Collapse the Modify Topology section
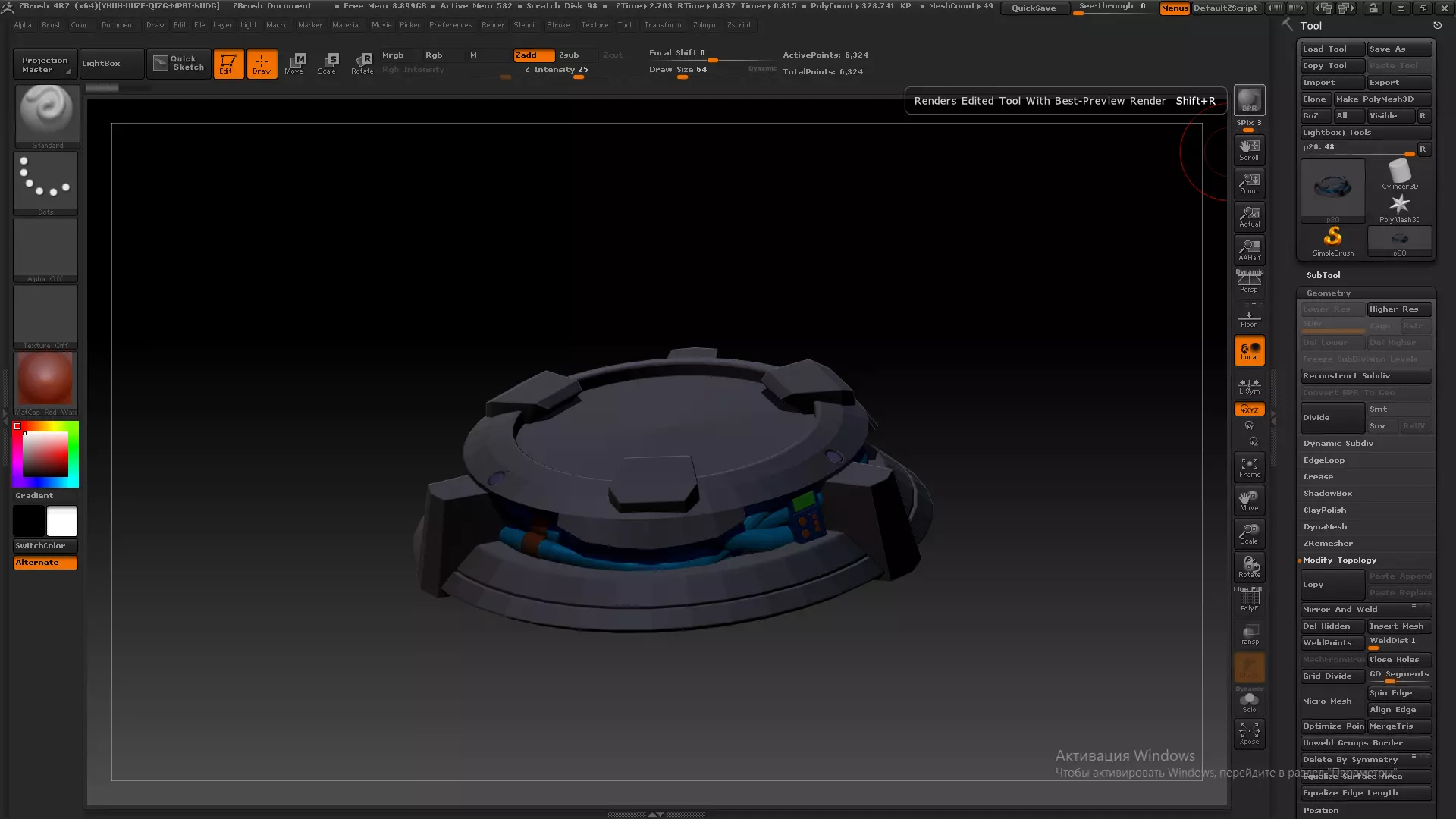The image size is (1456, 819). (1340, 560)
